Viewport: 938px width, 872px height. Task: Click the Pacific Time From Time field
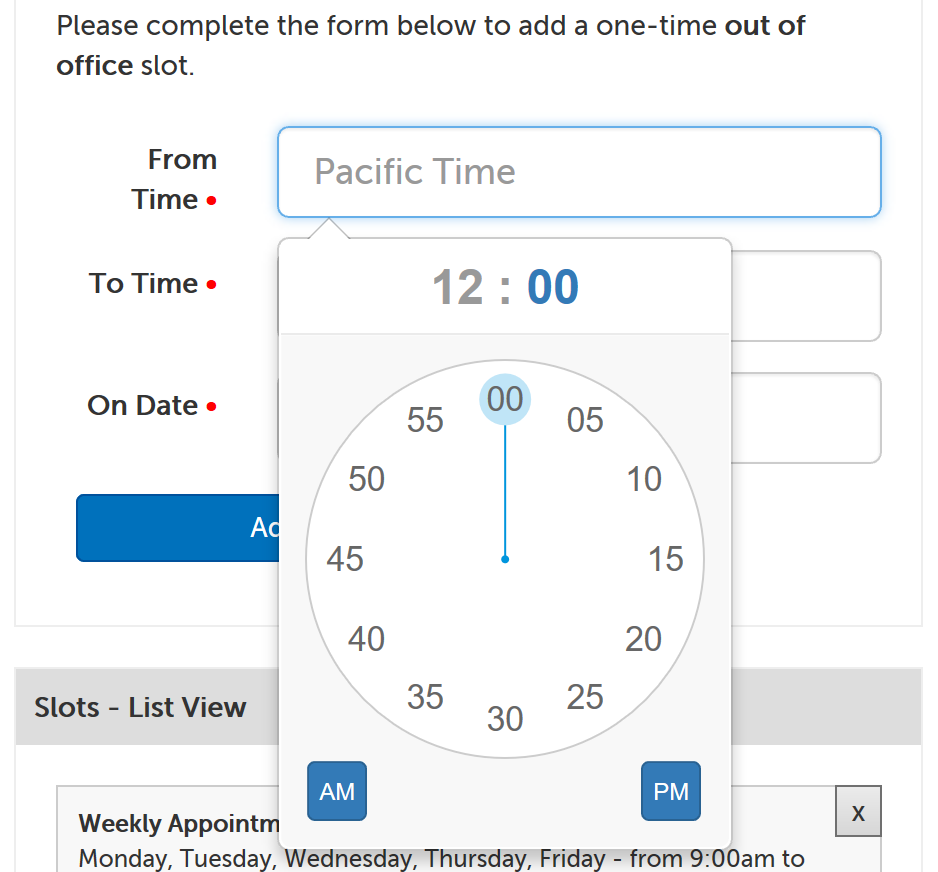[579, 172]
